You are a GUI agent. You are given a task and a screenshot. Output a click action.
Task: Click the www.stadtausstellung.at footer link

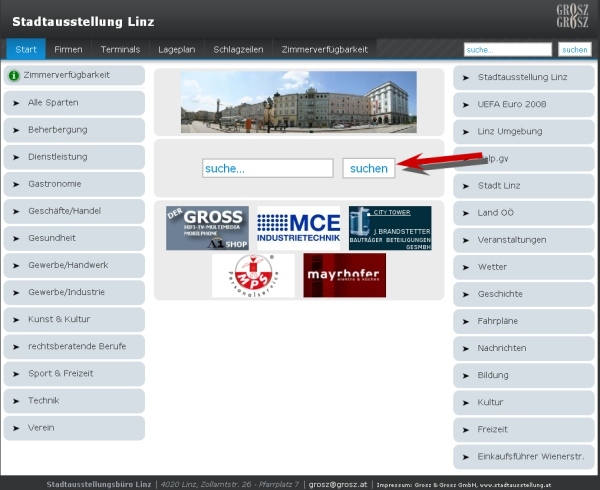[x=515, y=485]
